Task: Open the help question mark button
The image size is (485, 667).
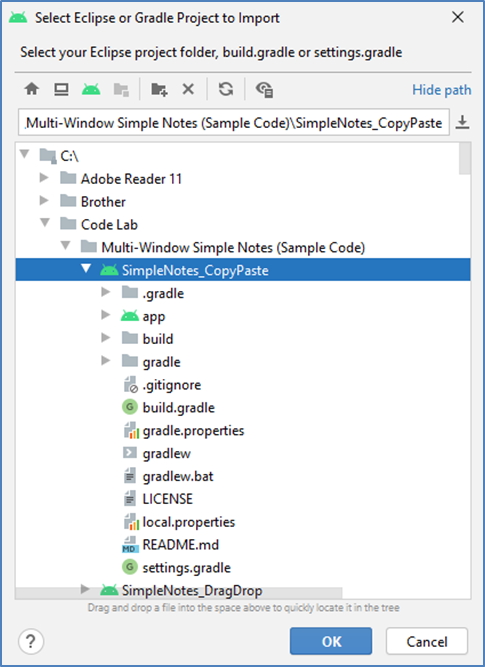Action: click(31, 641)
